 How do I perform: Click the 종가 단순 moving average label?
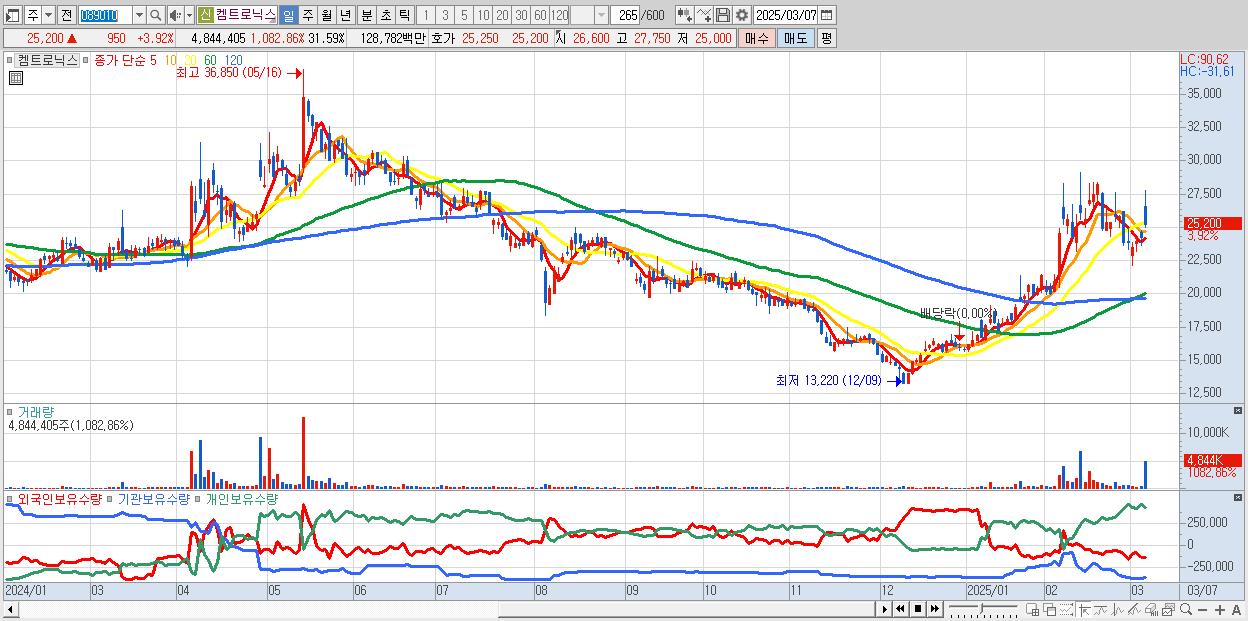(119, 60)
